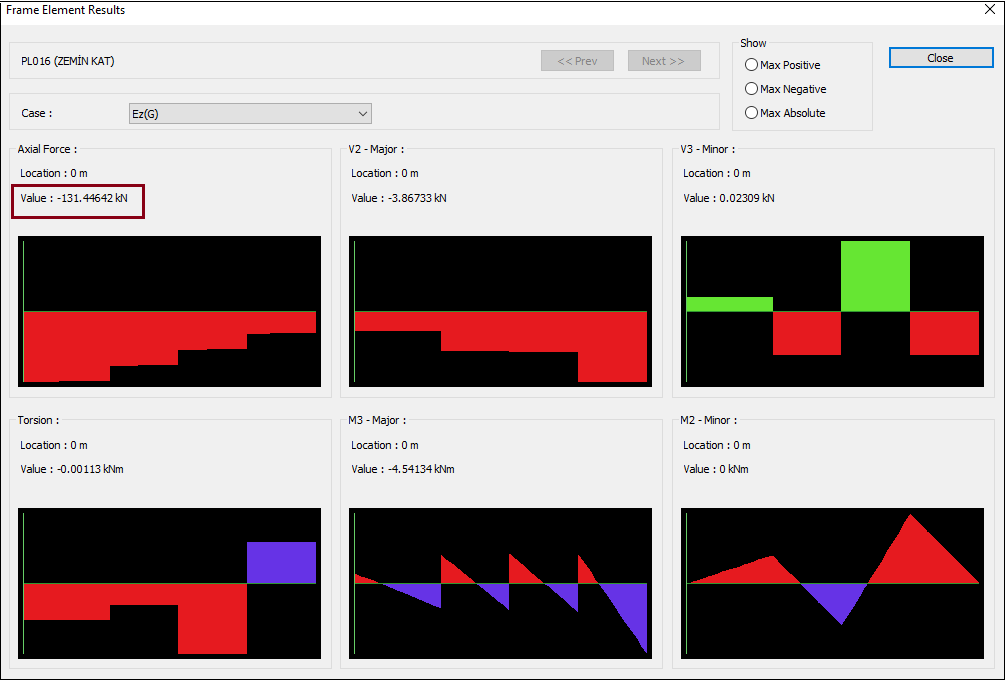1005x680 pixels.
Task: Select the Max Absolute radio button
Action: (751, 113)
